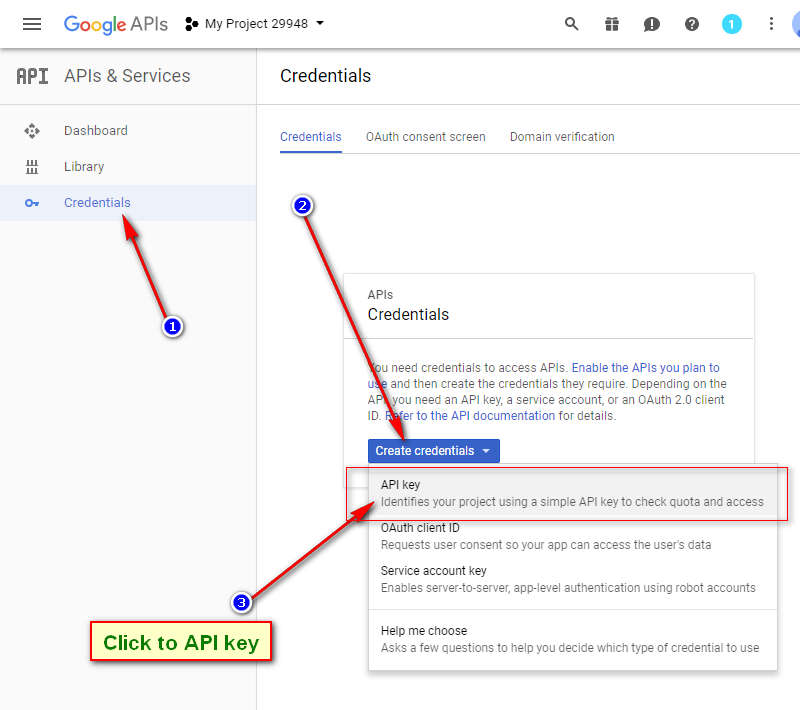This screenshot has height=710, width=800.
Task: Open the Domain verification tab
Action: pos(561,137)
